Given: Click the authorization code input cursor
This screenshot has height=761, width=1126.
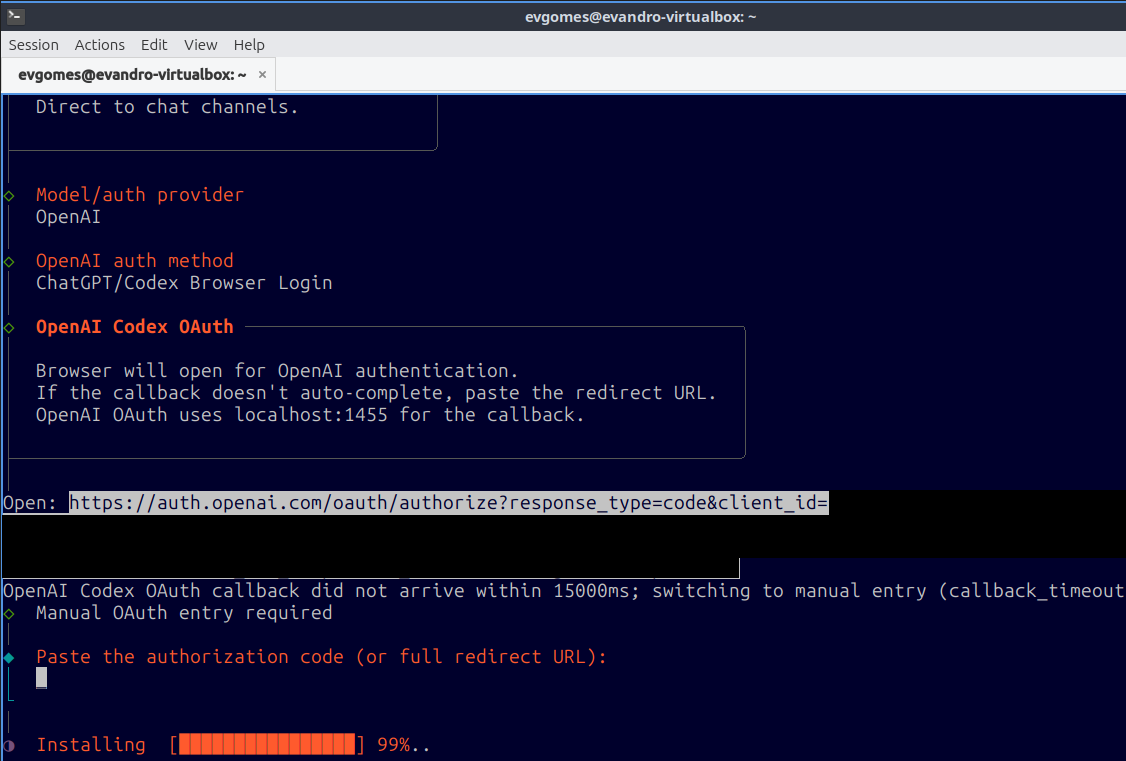Looking at the screenshot, I should (x=42, y=678).
